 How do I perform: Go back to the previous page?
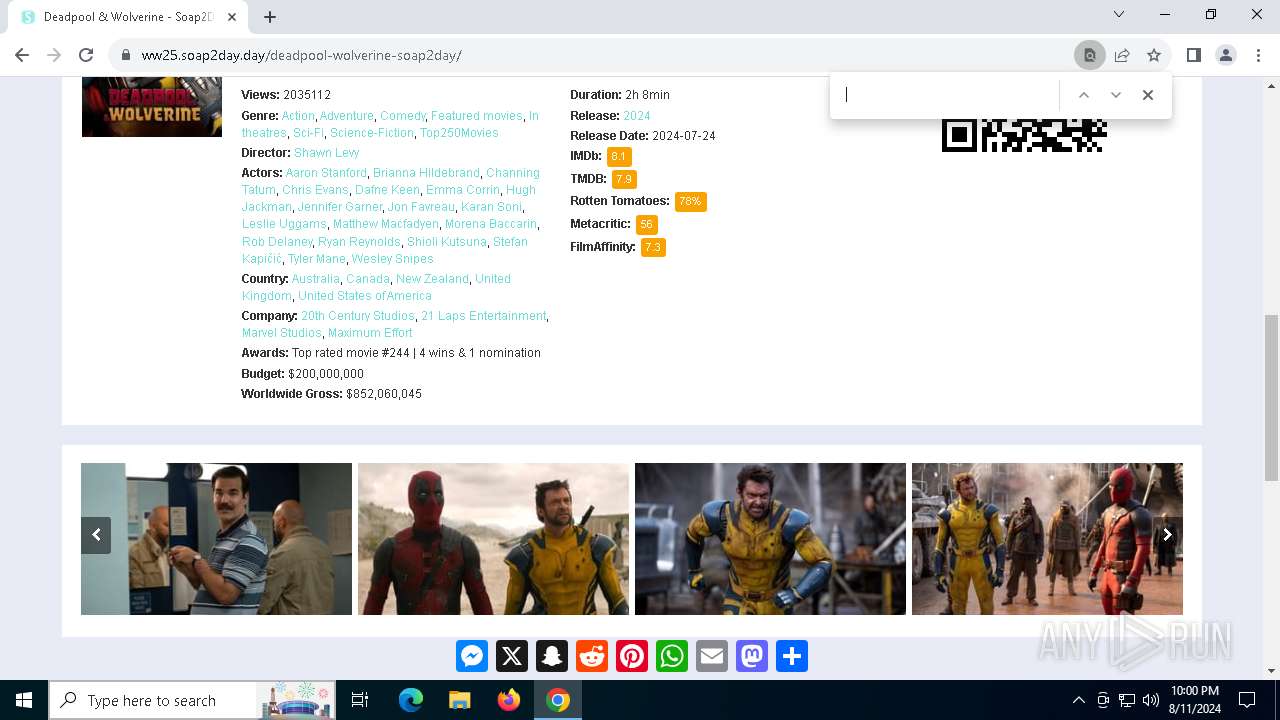pyautogui.click(x=22, y=55)
